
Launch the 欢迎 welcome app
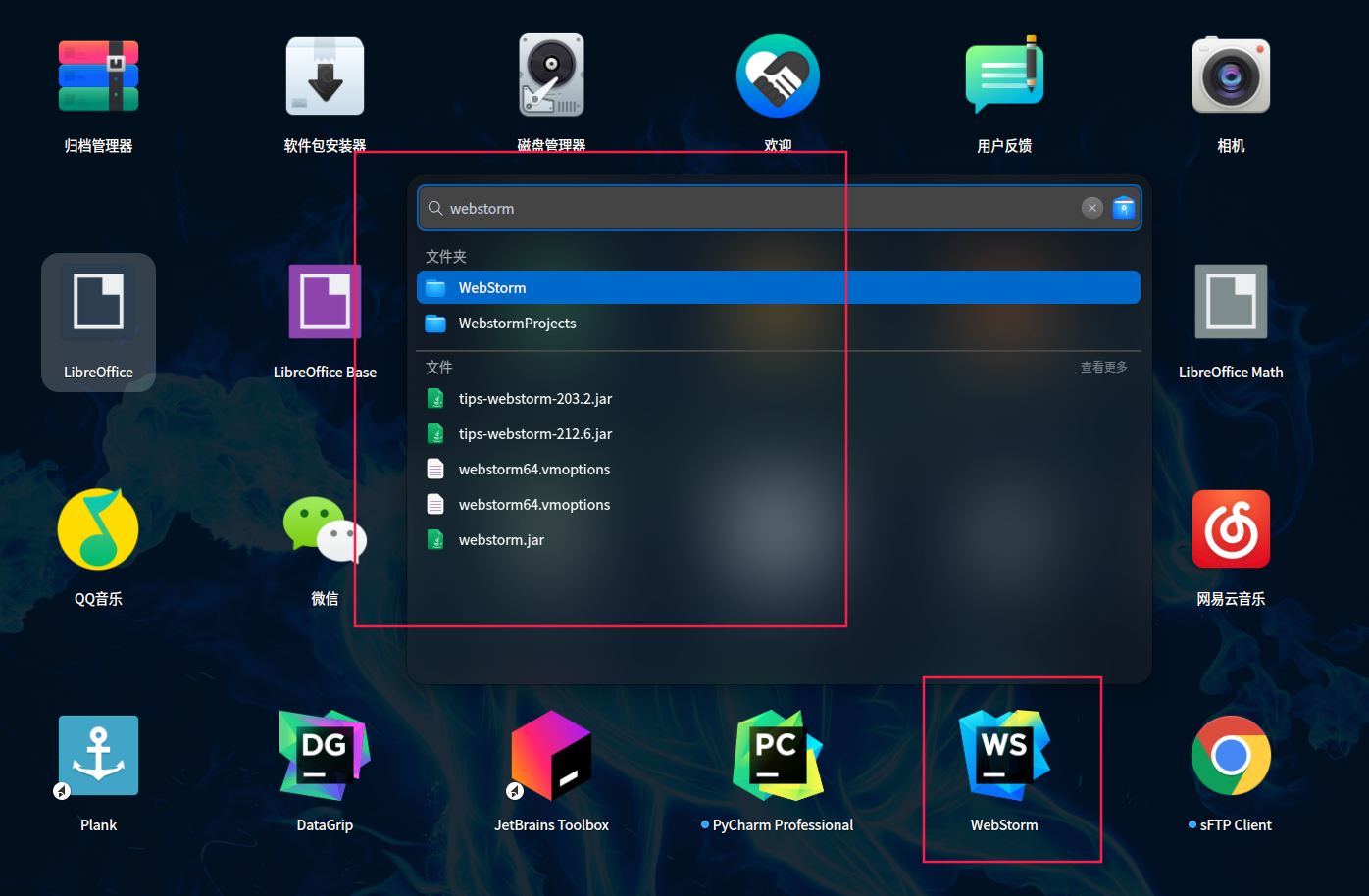778,76
